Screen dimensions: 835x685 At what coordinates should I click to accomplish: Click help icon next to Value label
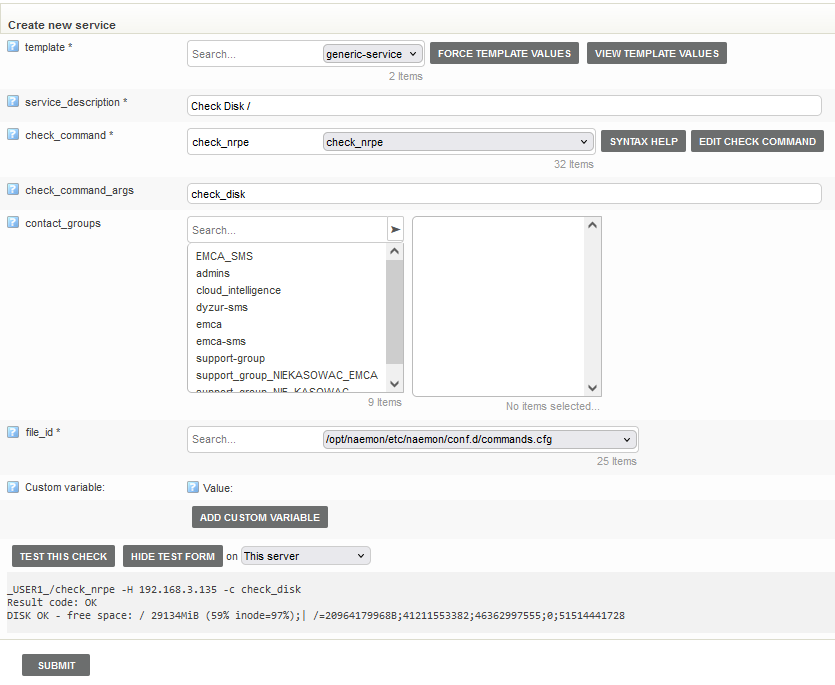coord(193,488)
